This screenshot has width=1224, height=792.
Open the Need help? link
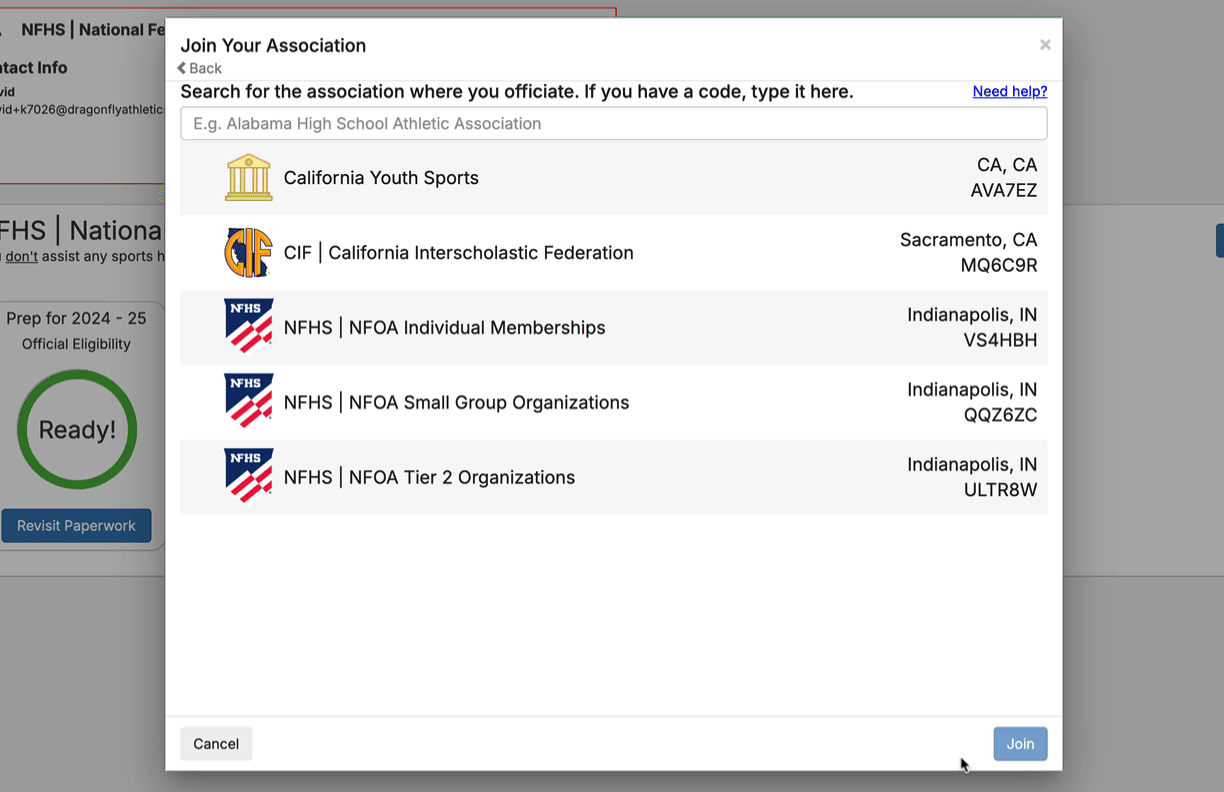tap(1009, 92)
